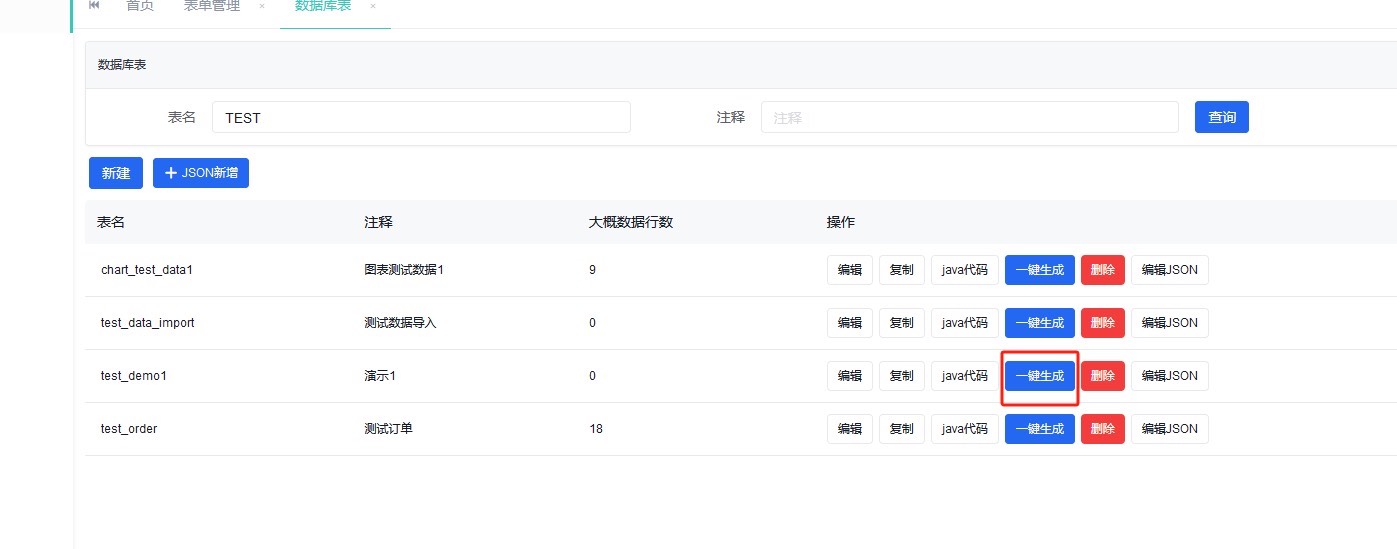This screenshot has height=549, width=1397.
Task: Delete the test_data_import table
Action: coord(1102,323)
